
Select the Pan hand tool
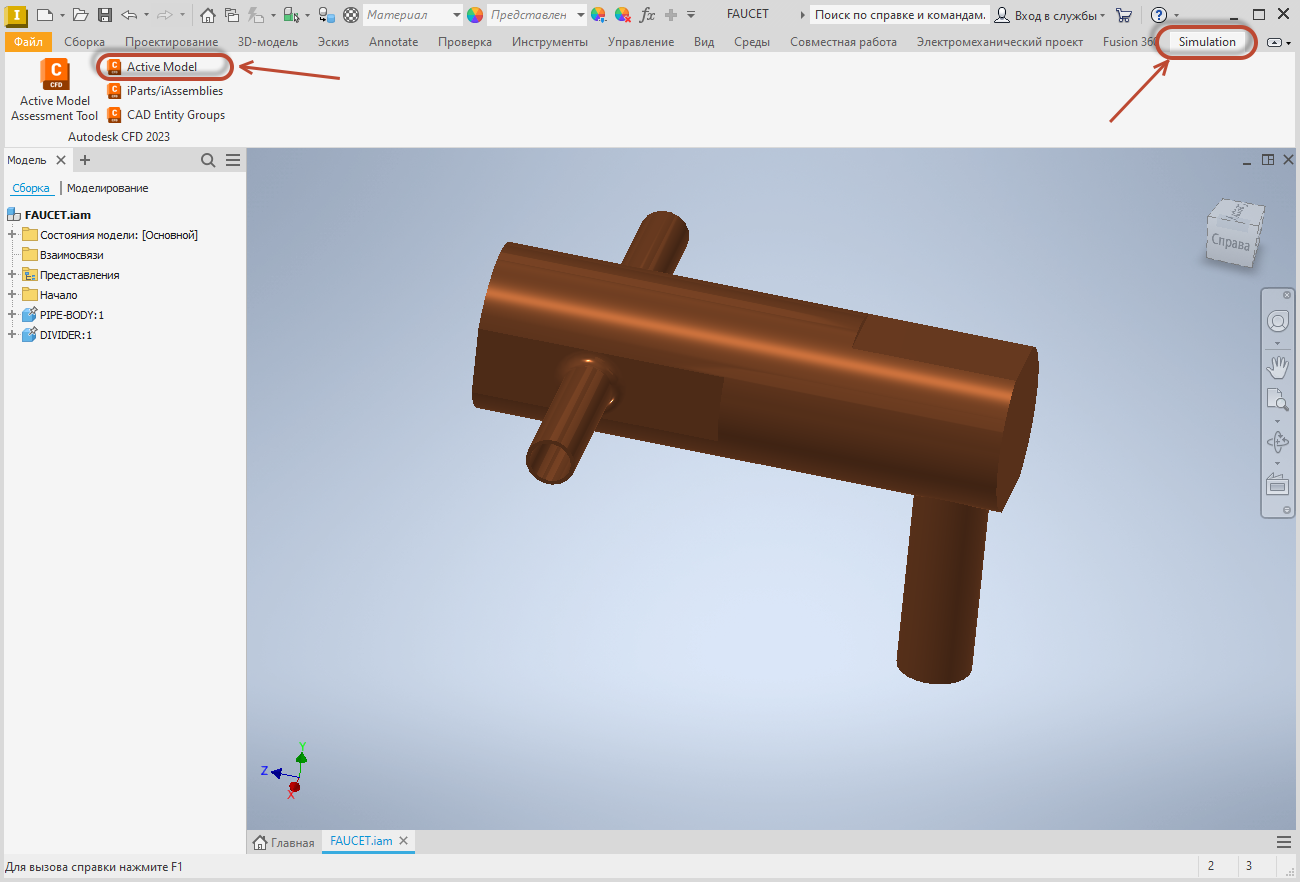pos(1278,367)
